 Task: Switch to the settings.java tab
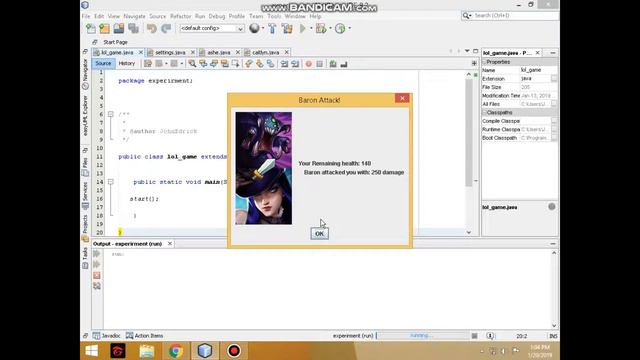point(170,53)
